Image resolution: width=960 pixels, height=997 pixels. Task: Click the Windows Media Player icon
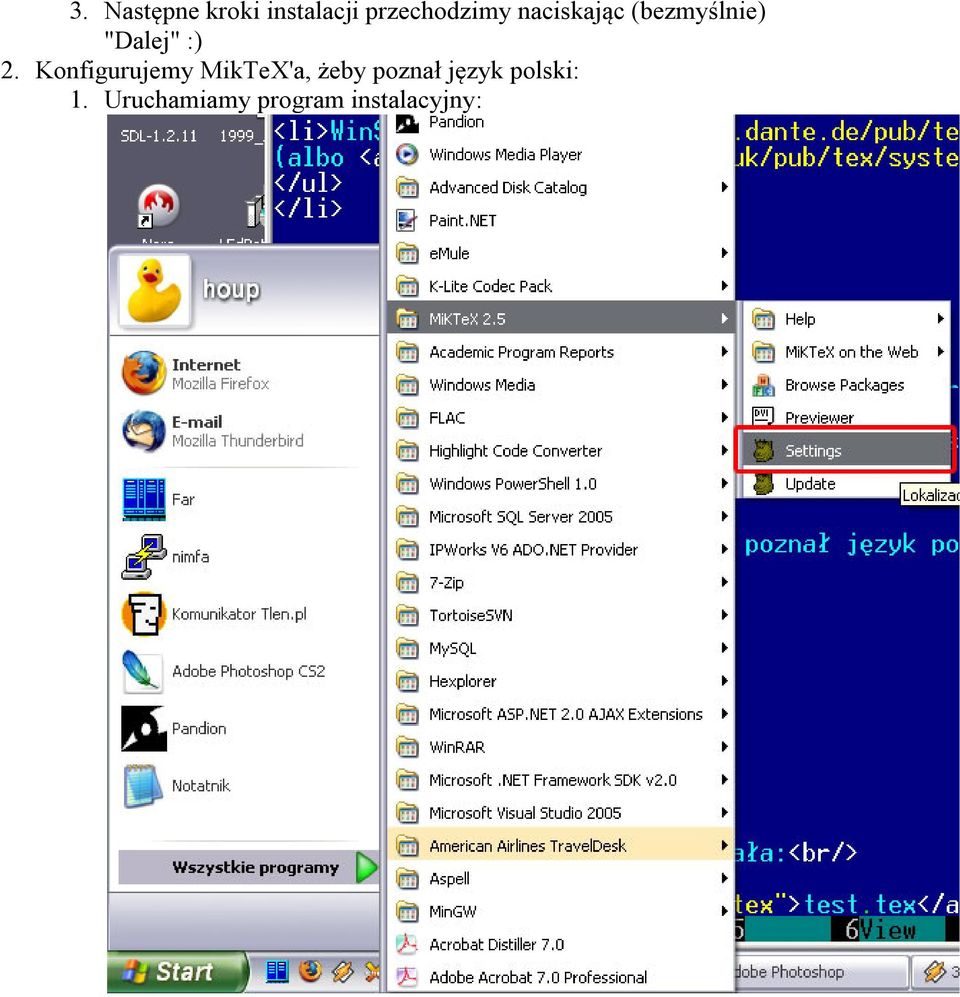(407, 155)
